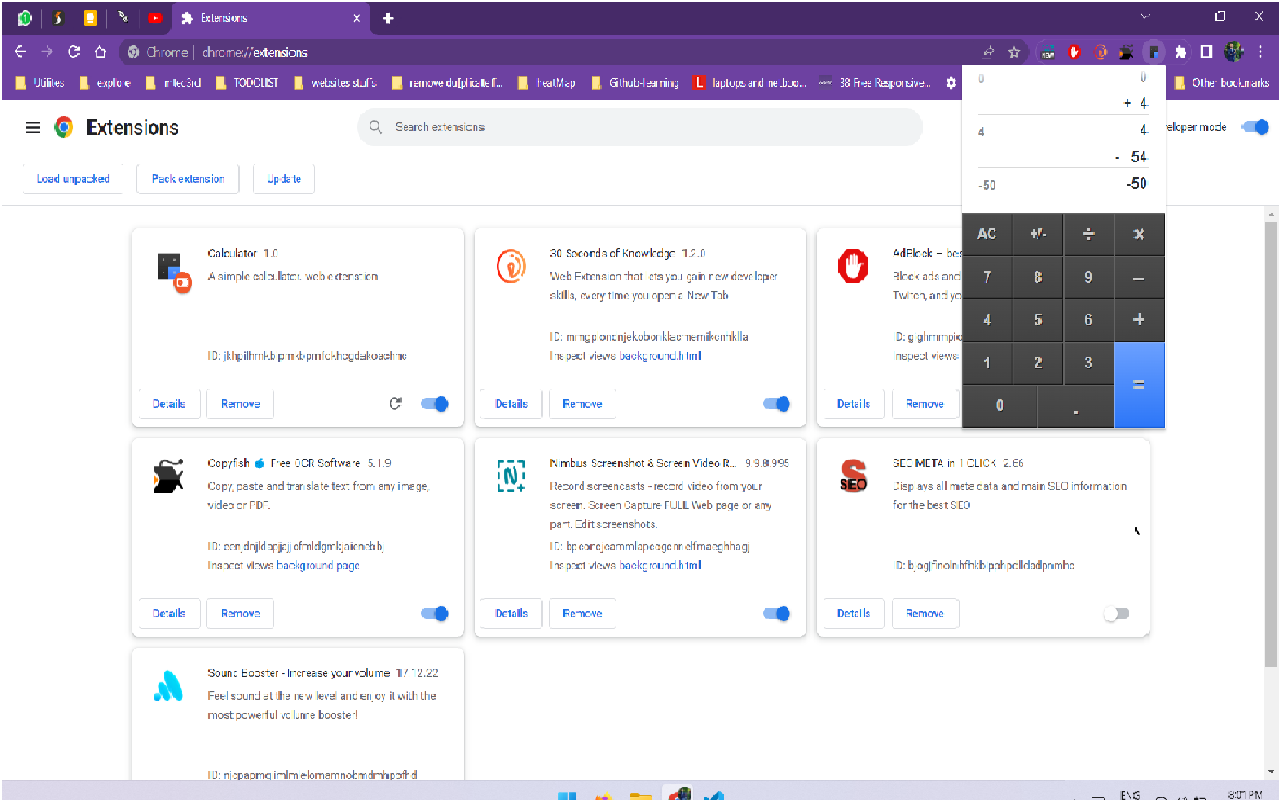Image resolution: width=1280 pixels, height=800 pixels.
Task: Remove the Copyfish extension
Action: (x=240, y=614)
